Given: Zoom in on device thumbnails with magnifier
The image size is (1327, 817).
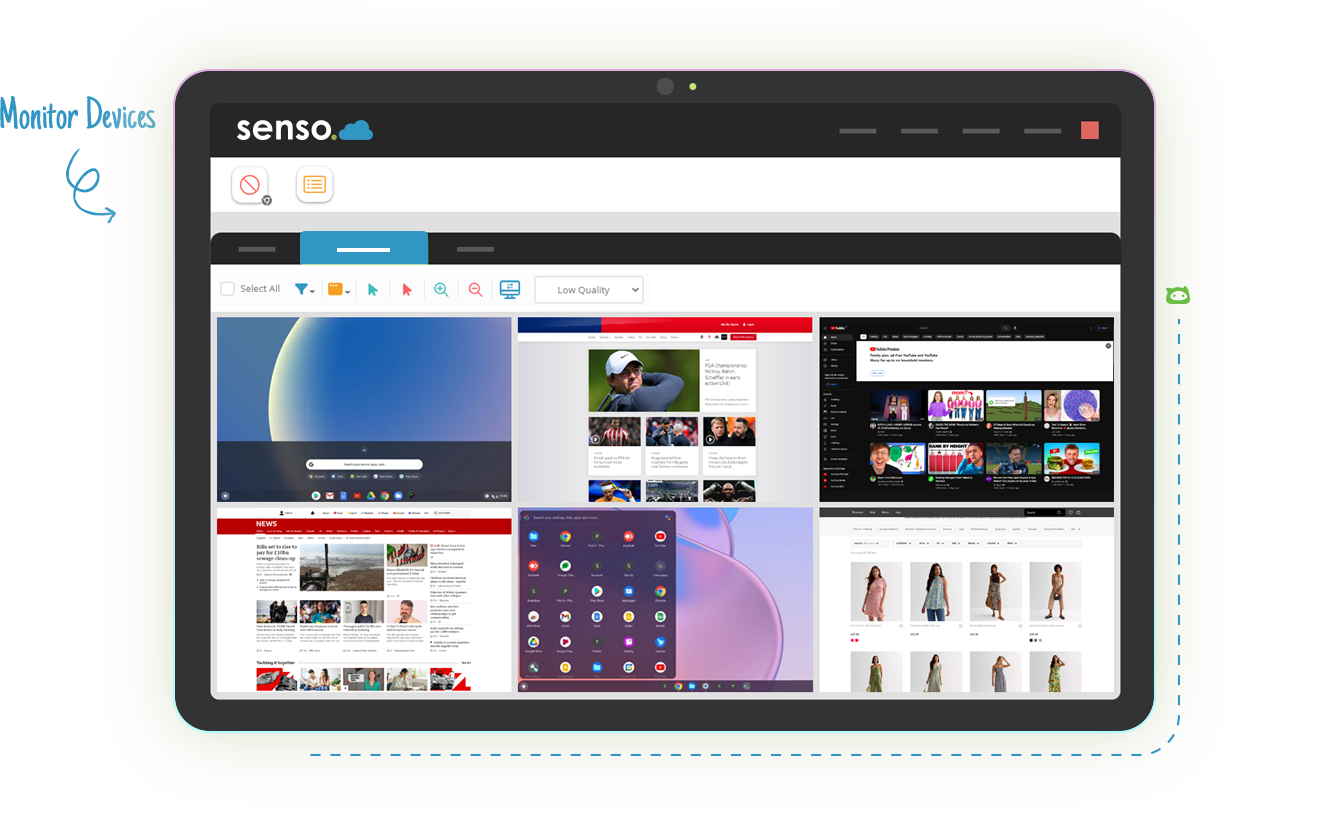Looking at the screenshot, I should click(441, 289).
